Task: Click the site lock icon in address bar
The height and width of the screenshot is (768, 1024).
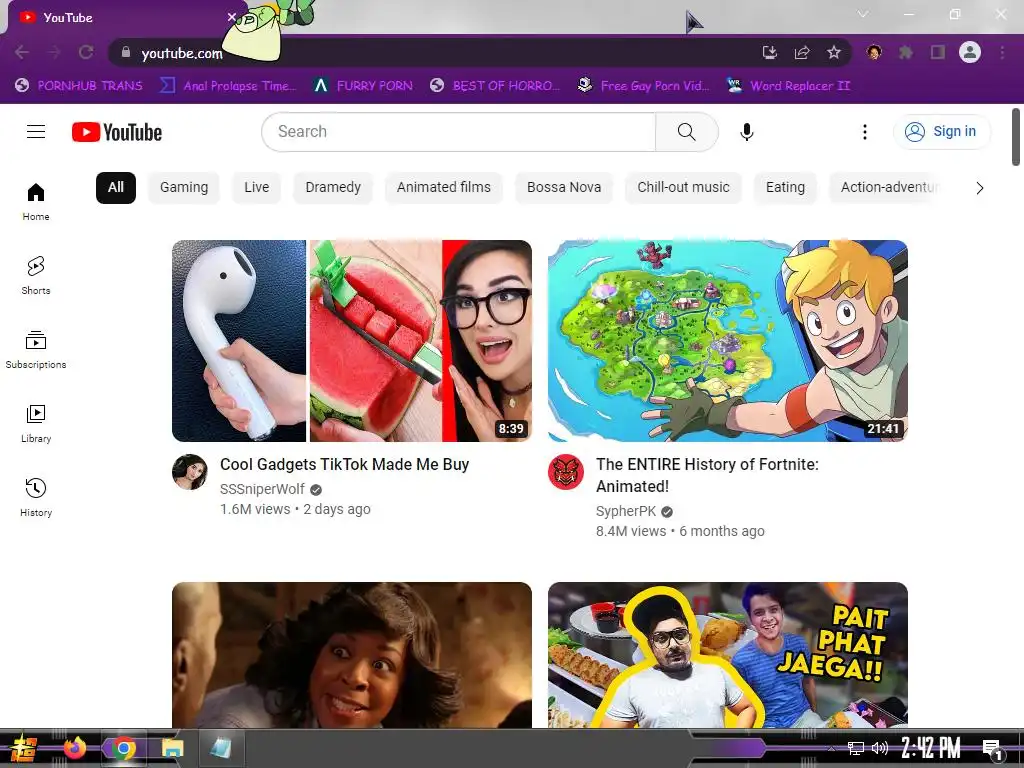Action: click(x=126, y=52)
